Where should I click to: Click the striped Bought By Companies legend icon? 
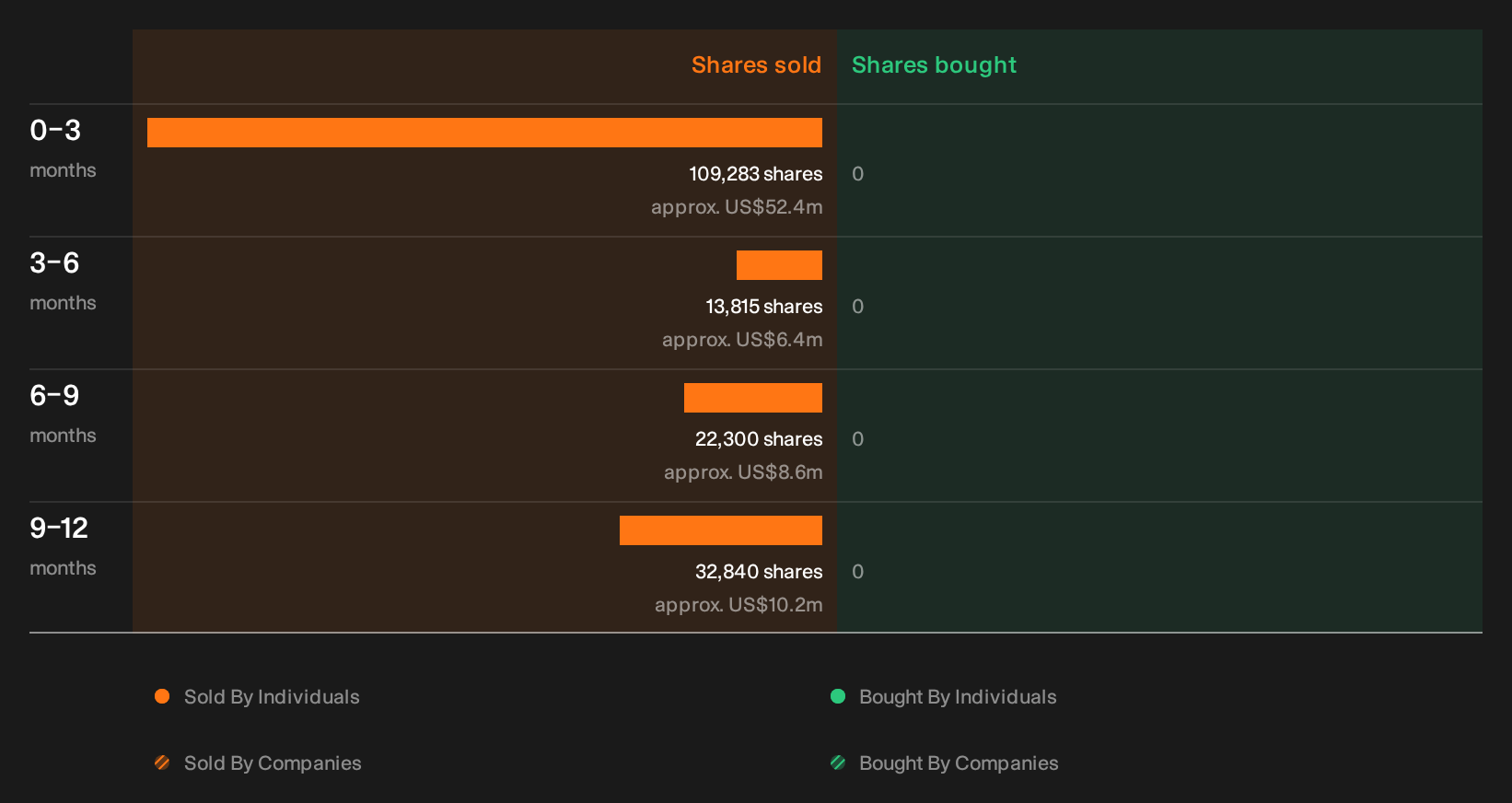838,762
